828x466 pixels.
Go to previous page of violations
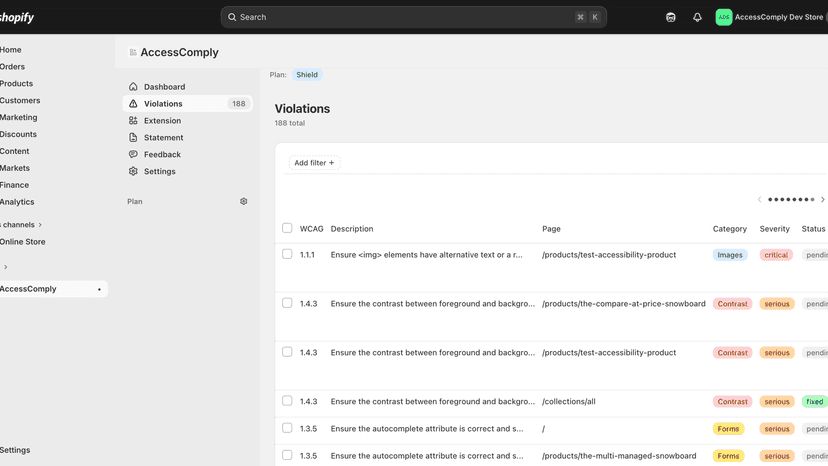759,200
